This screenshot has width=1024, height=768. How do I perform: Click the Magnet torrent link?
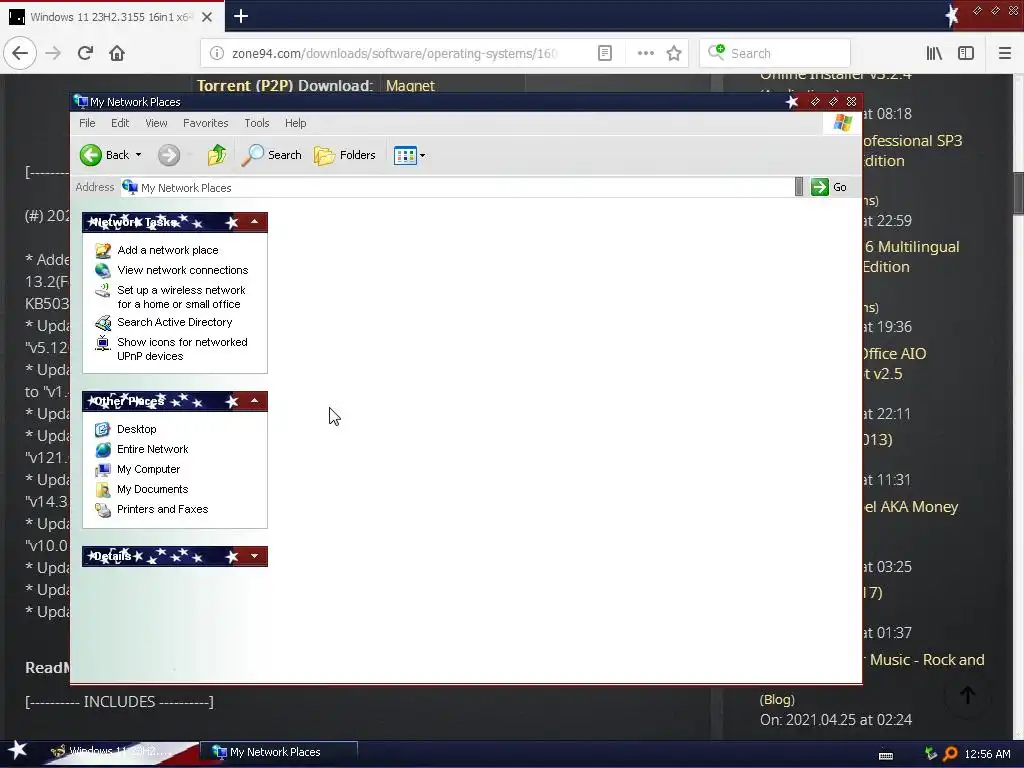(x=410, y=86)
